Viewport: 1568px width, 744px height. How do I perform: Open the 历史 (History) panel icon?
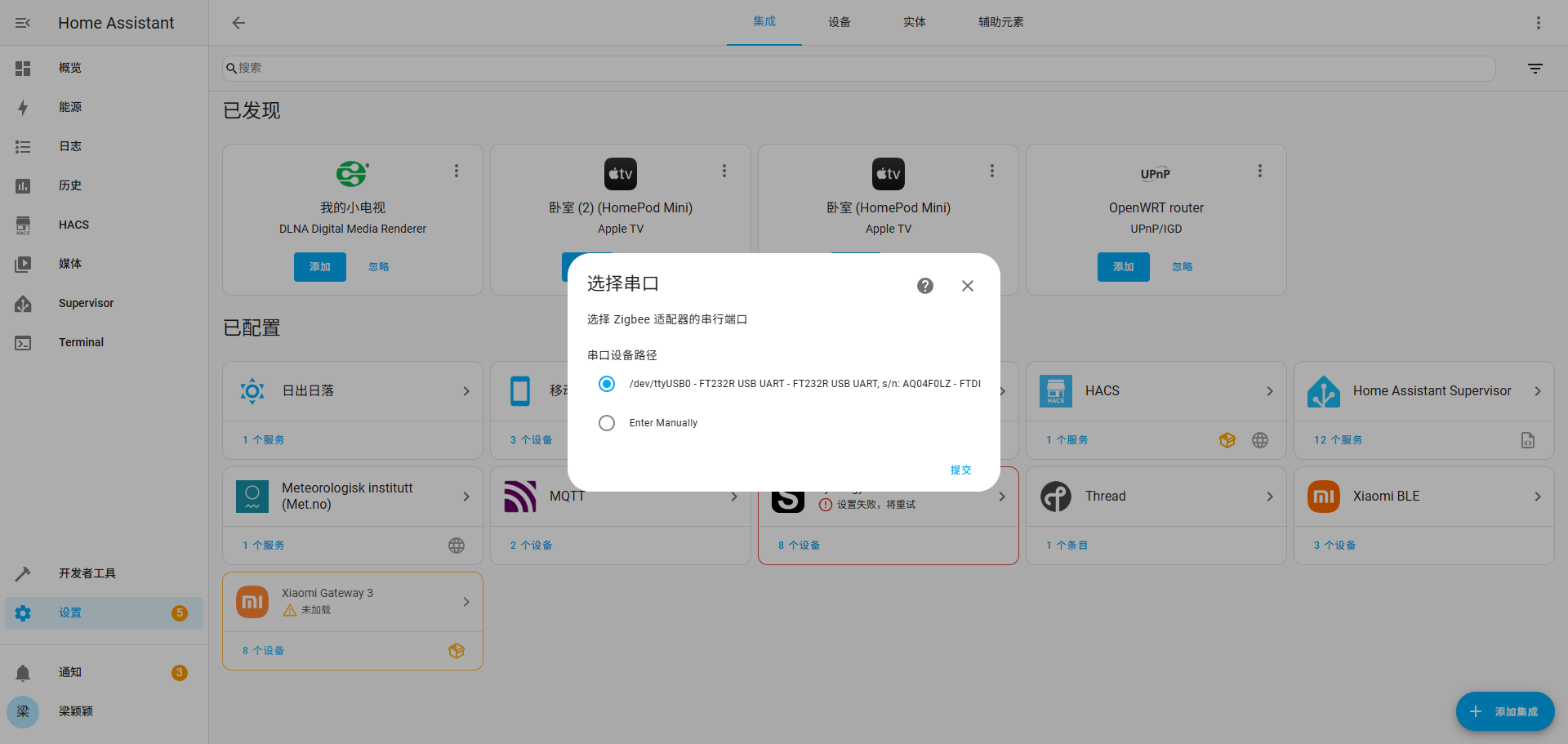tap(23, 185)
